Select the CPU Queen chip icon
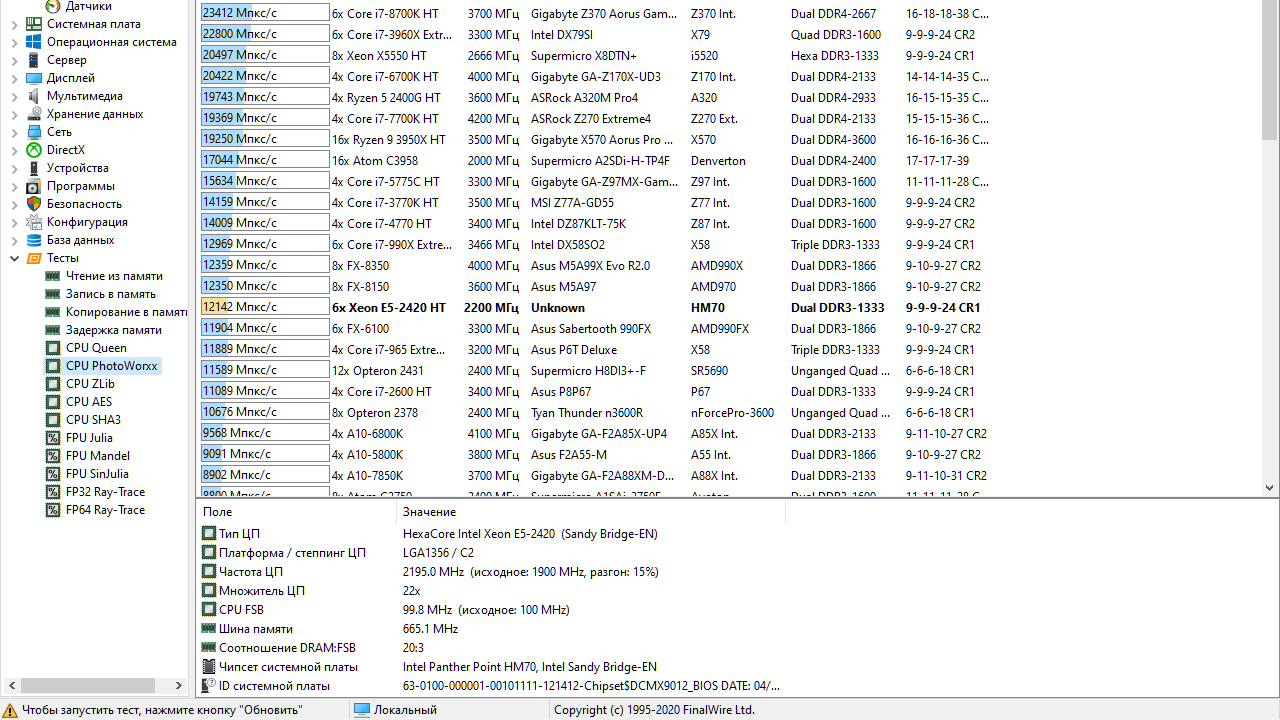1280x720 pixels. click(53, 348)
